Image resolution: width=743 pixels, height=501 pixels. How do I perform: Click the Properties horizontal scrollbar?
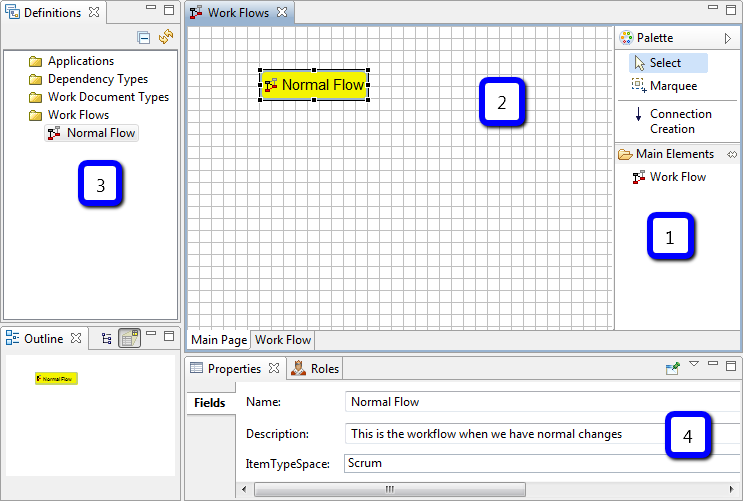point(390,490)
